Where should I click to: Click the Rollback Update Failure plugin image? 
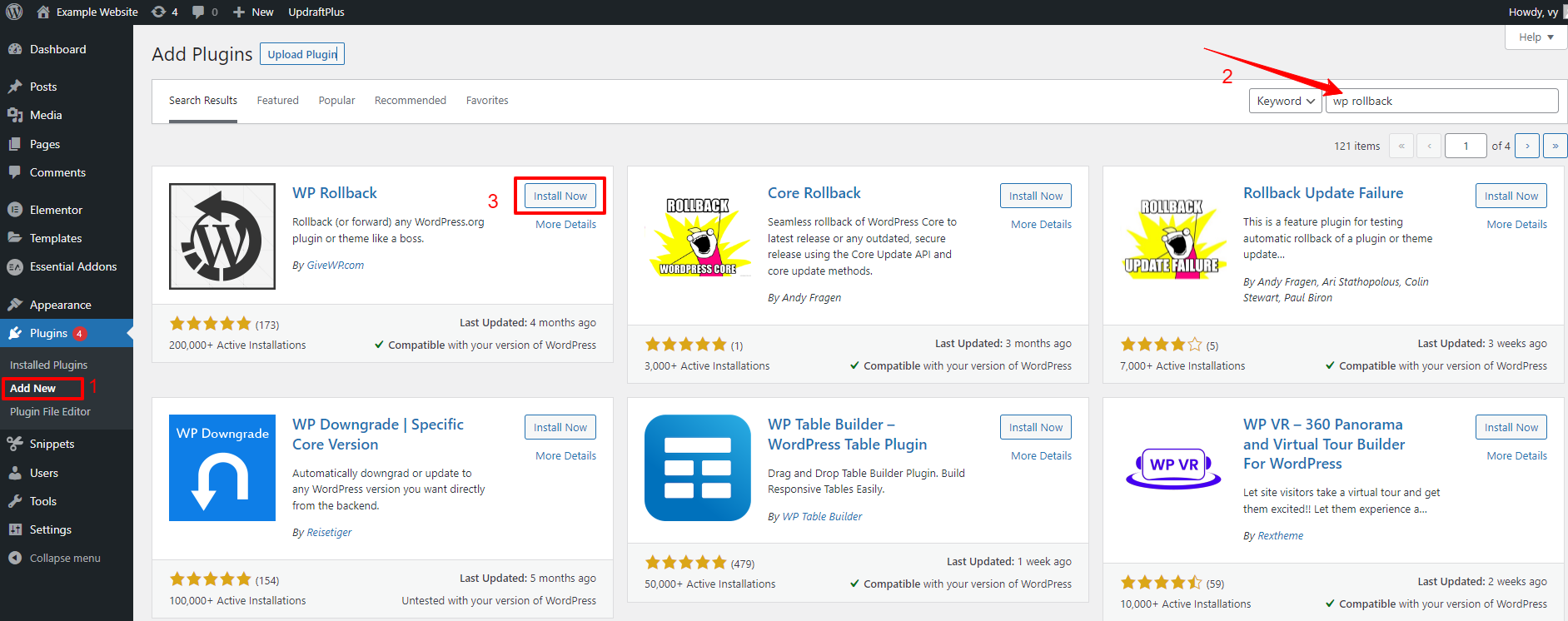point(1173,236)
